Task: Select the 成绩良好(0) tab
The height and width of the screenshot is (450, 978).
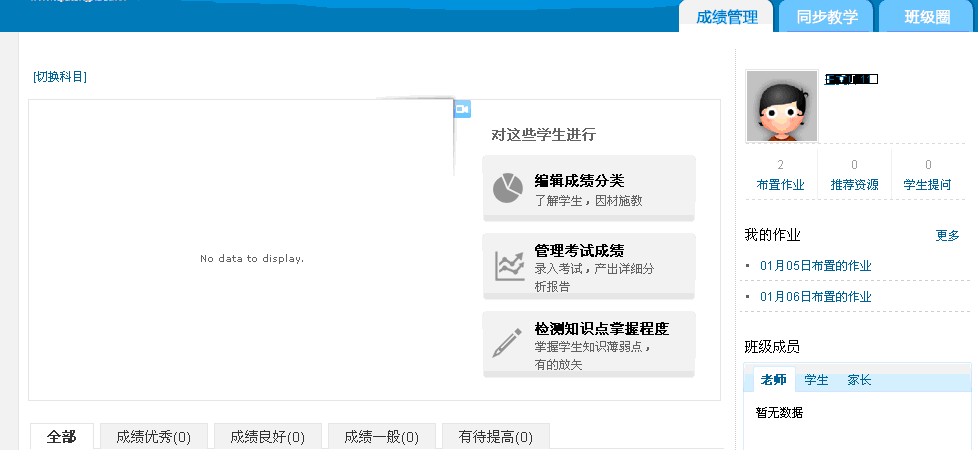Action: [268, 437]
